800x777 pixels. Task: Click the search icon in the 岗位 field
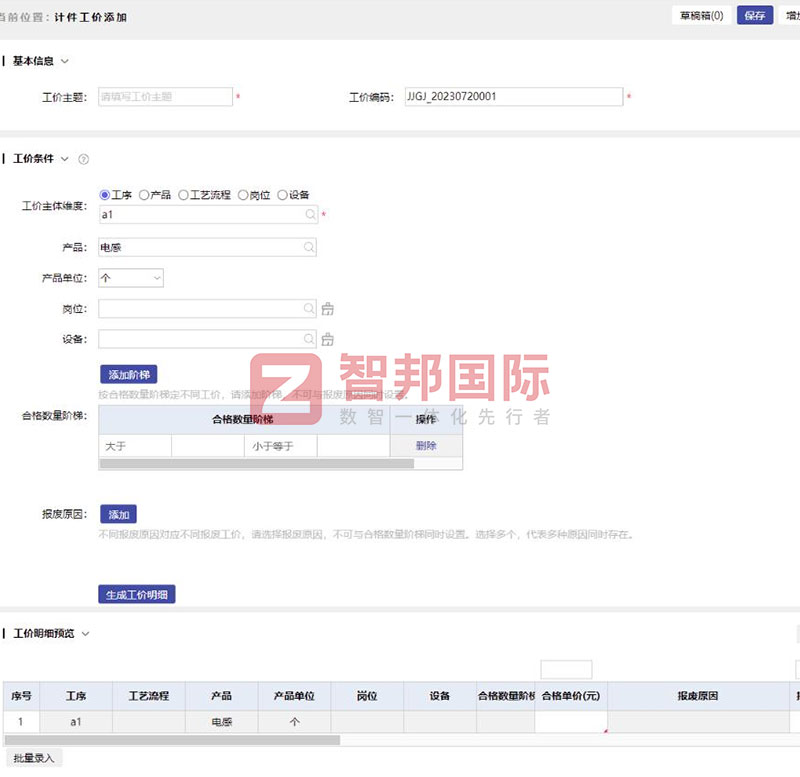click(x=309, y=309)
